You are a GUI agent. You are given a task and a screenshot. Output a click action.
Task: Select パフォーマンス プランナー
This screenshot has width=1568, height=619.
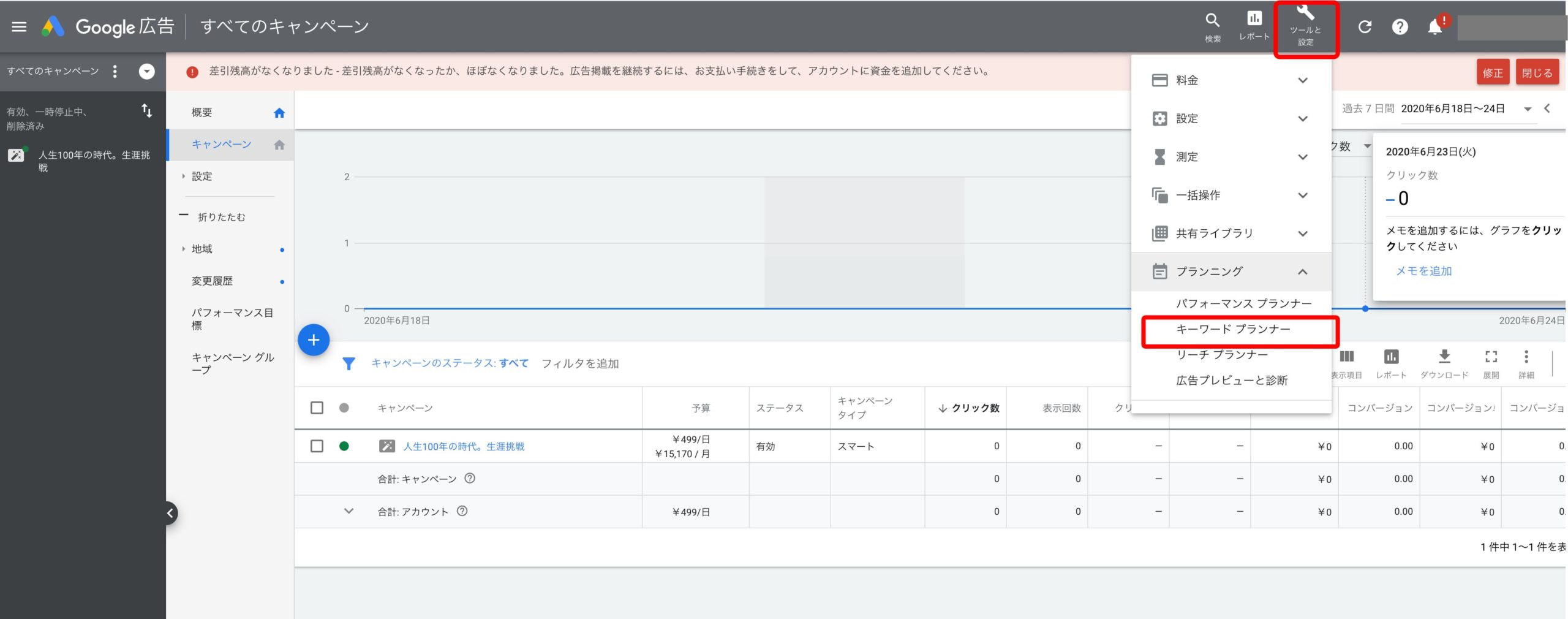click(1243, 303)
